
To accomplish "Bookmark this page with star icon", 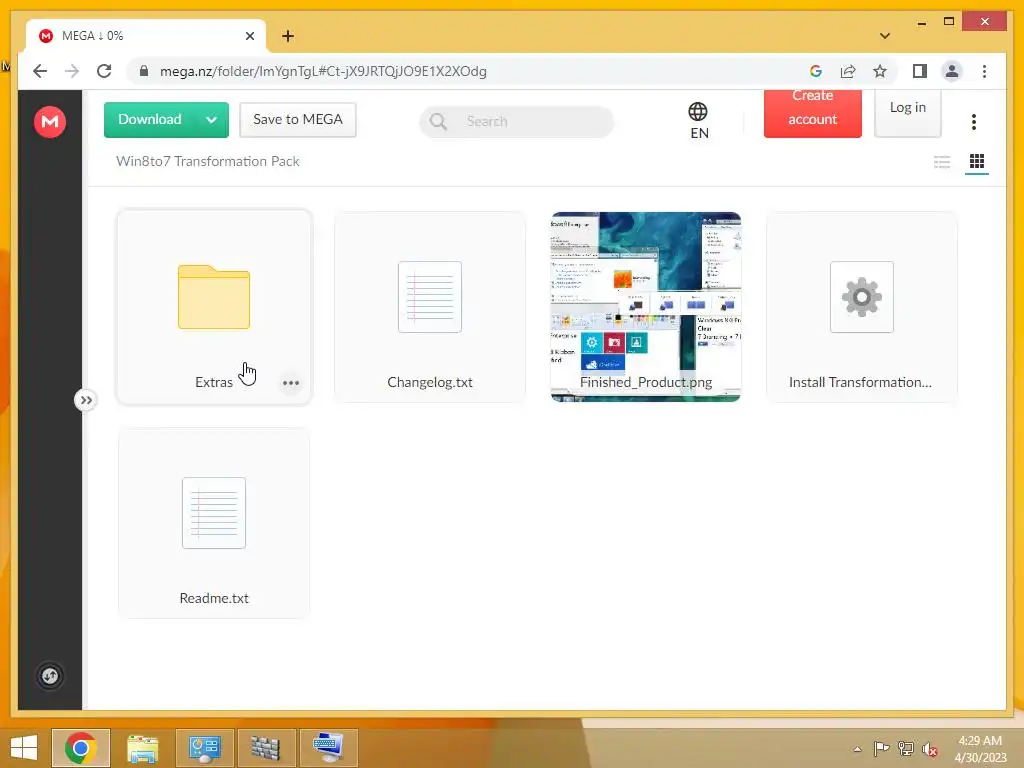I will pos(880,71).
